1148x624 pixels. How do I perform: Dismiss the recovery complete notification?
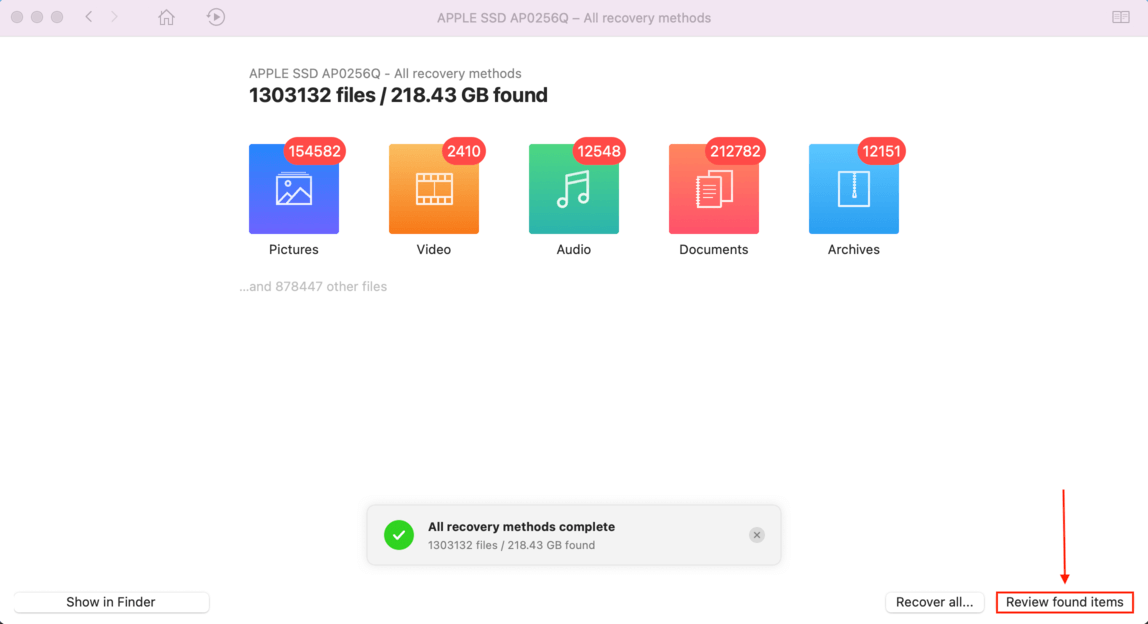click(756, 535)
